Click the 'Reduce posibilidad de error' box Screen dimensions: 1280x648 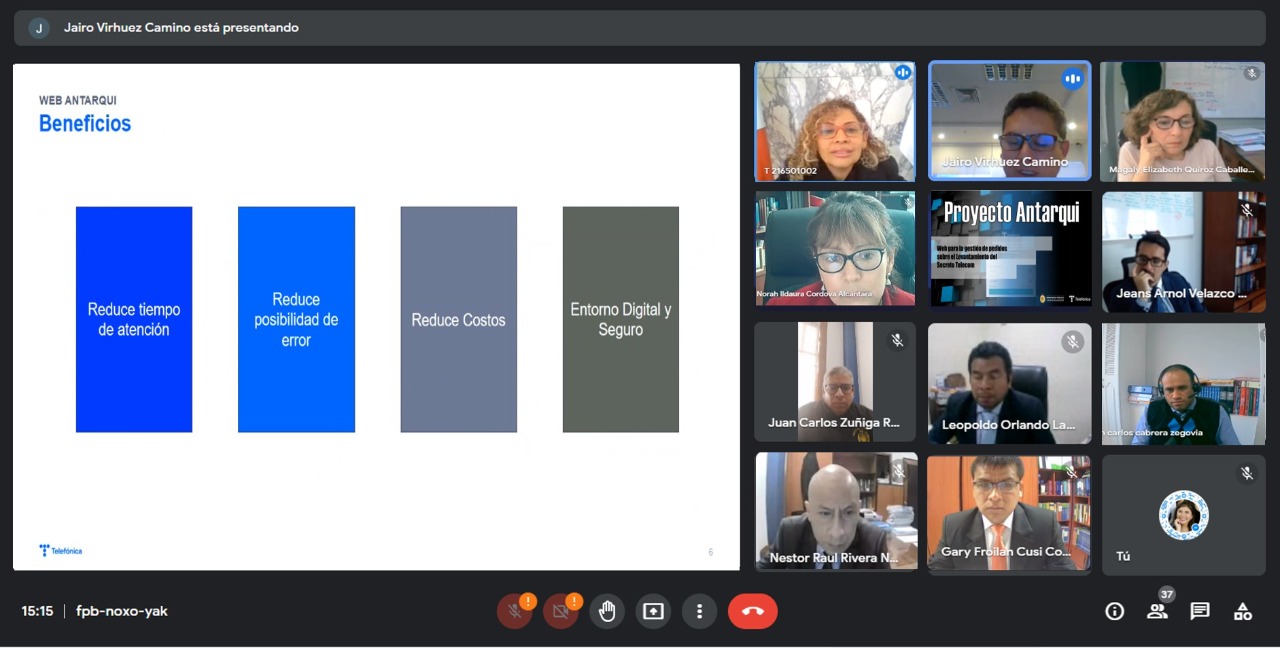coord(296,319)
